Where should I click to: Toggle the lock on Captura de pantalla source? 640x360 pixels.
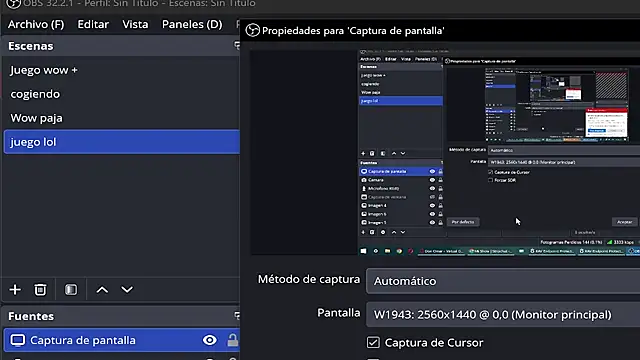tap(233, 340)
